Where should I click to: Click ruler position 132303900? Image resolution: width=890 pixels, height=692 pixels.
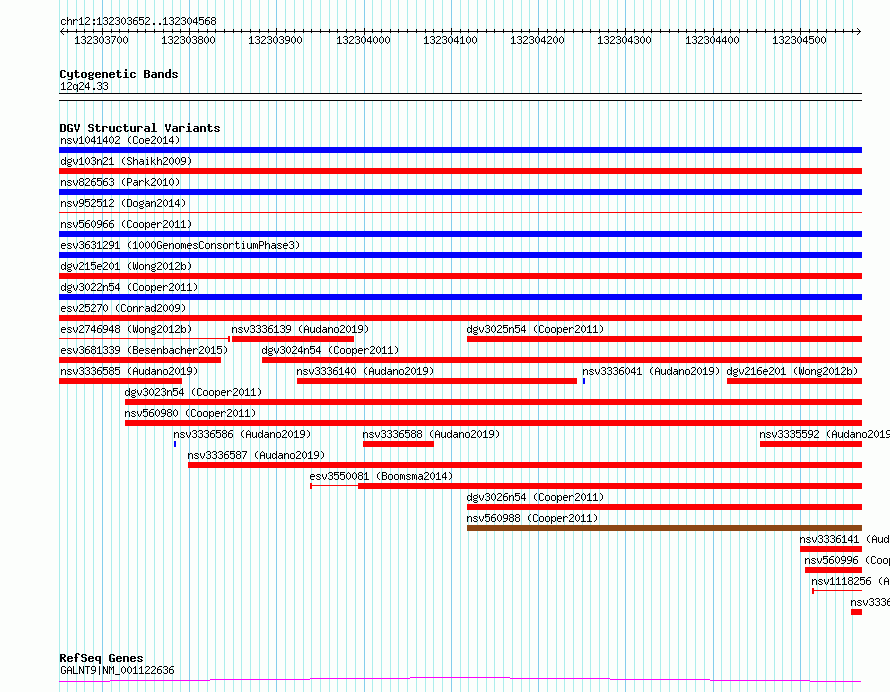pos(275,40)
